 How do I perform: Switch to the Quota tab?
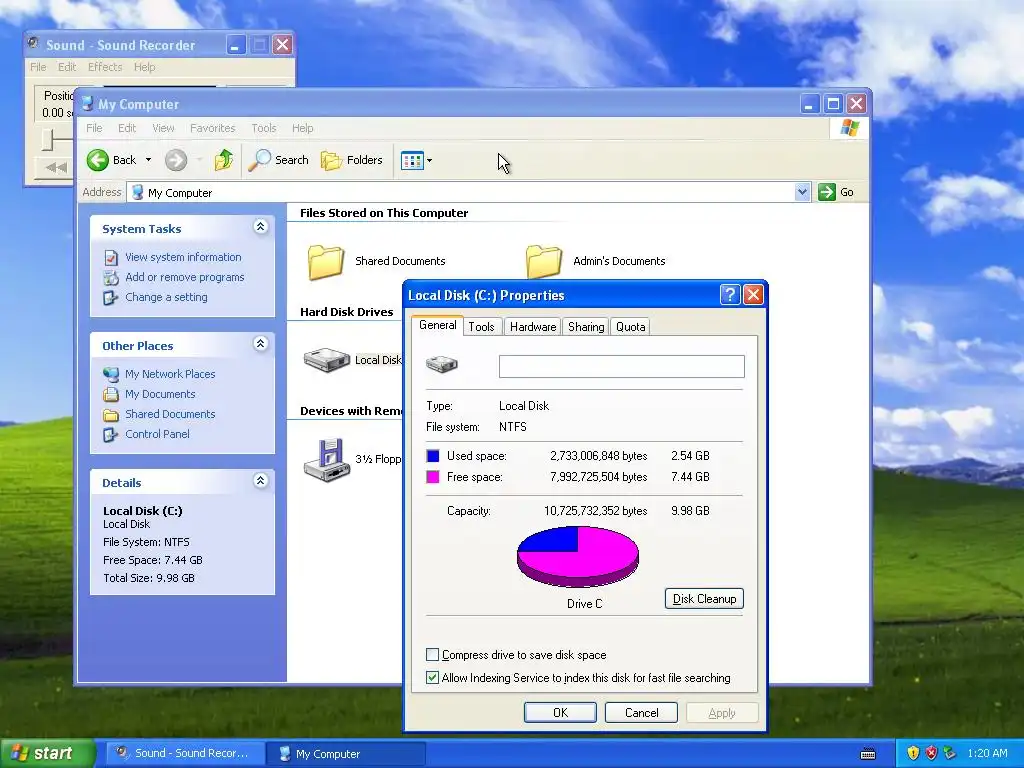(x=630, y=327)
